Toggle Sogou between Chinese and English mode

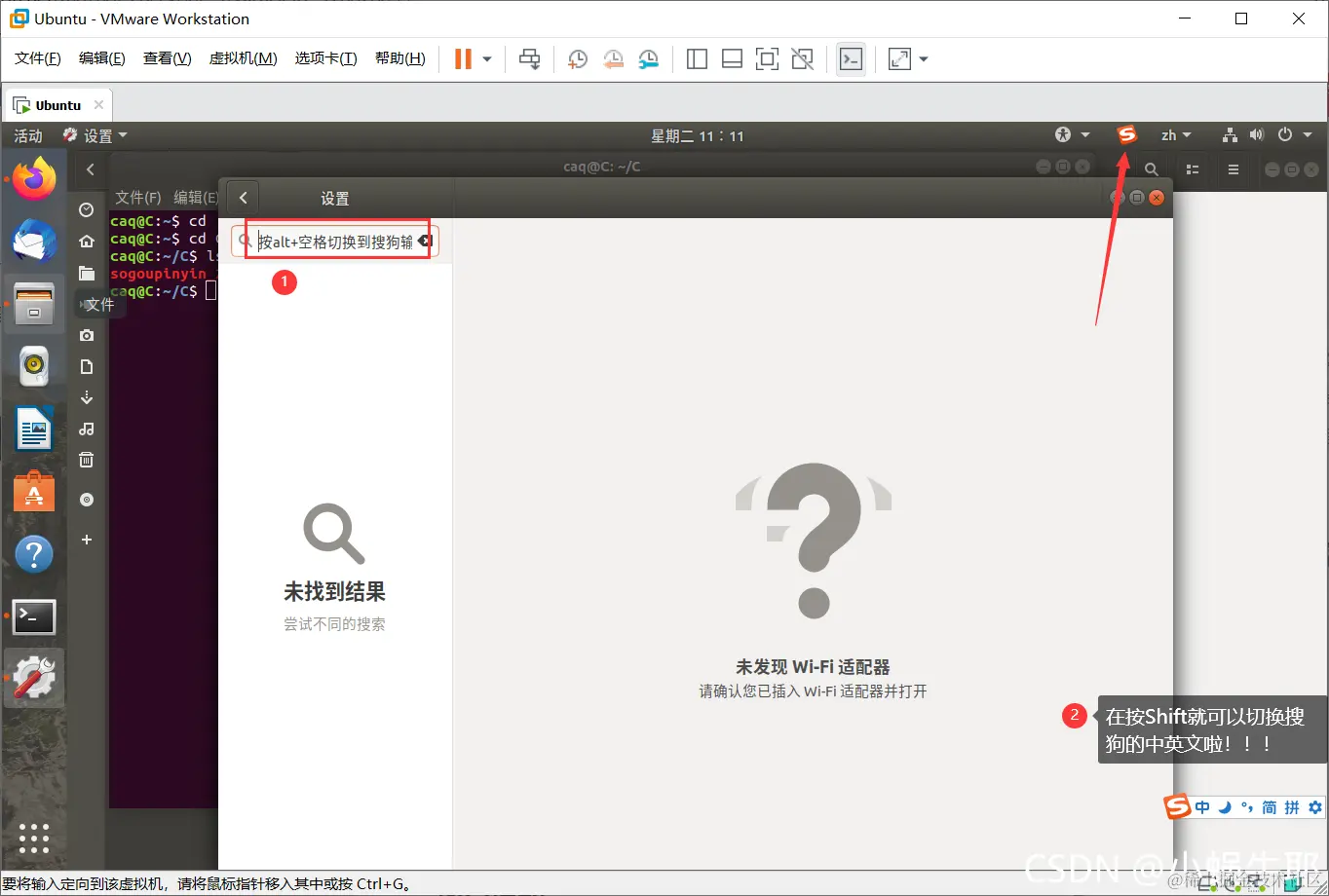coord(1200,806)
